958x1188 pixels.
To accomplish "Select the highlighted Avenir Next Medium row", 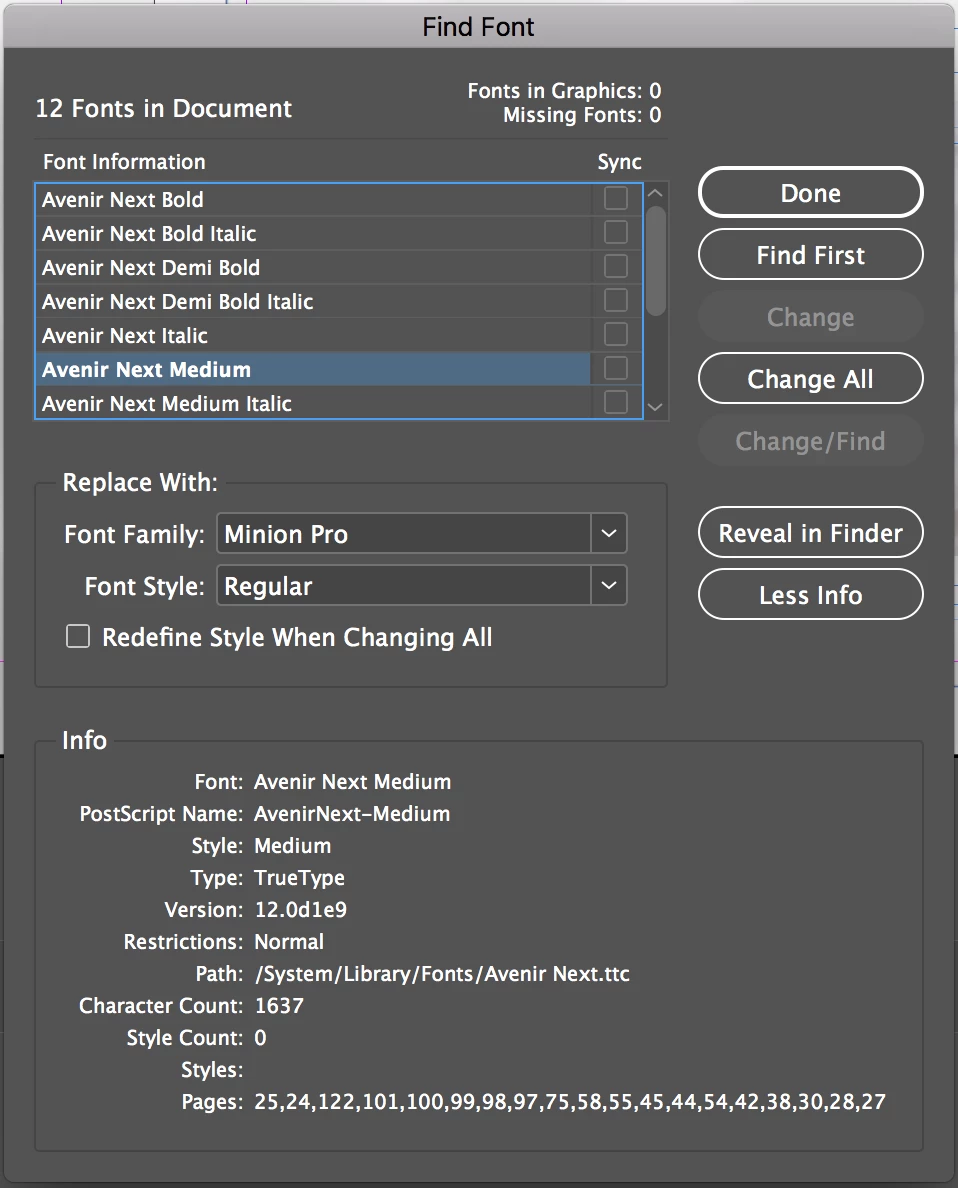I will click(313, 369).
